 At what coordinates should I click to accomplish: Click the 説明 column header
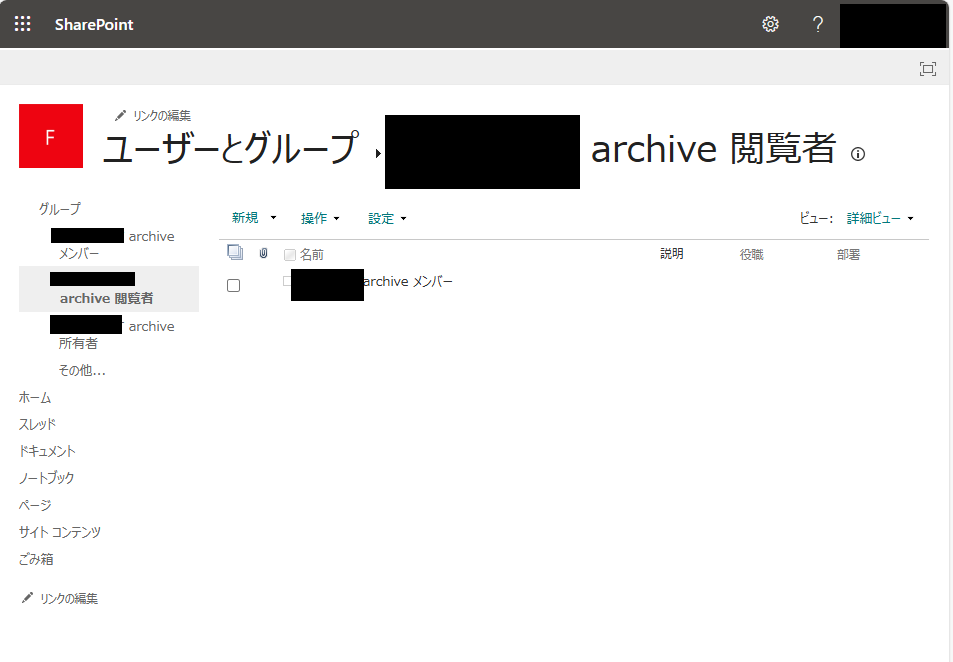pos(672,253)
